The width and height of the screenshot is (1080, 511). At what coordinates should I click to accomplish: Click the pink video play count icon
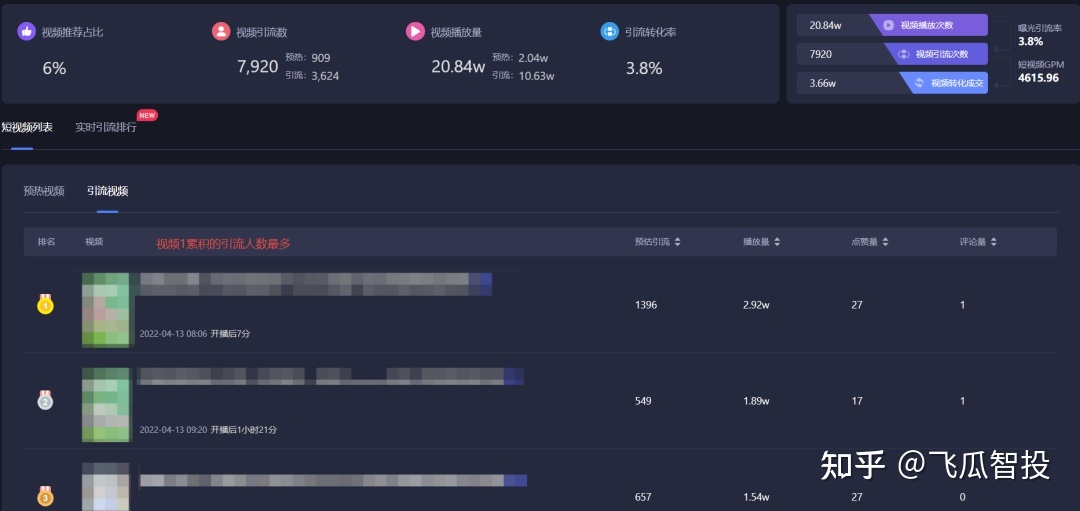coord(415,32)
